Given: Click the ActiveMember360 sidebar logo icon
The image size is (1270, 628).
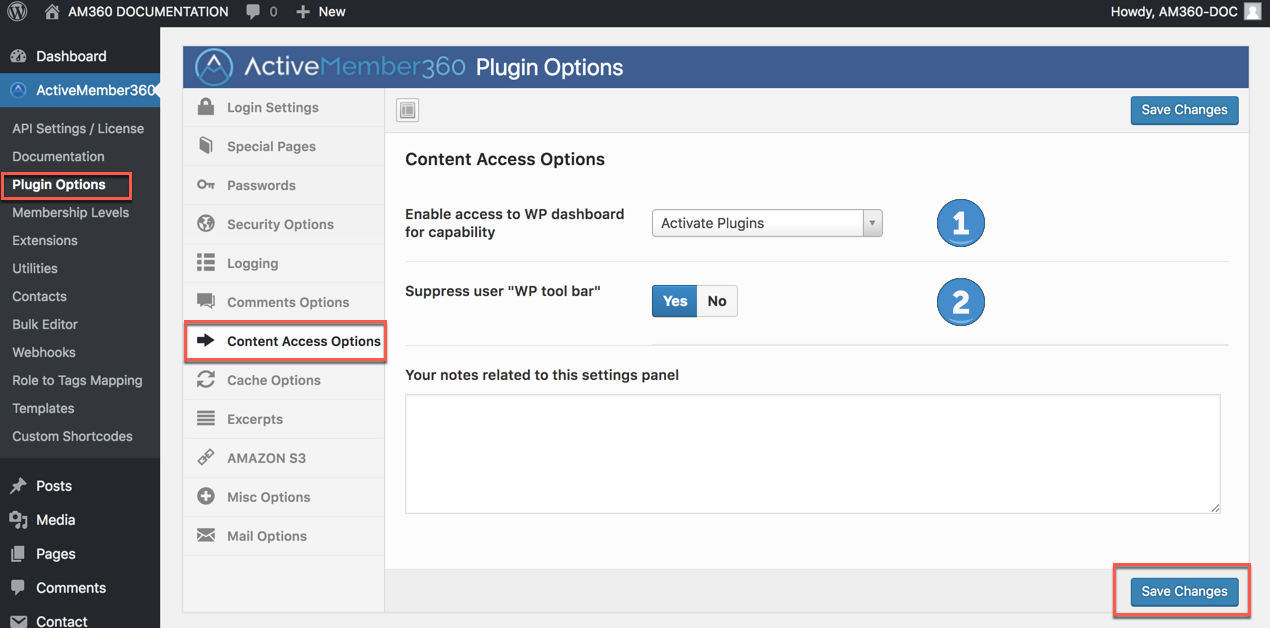Looking at the screenshot, I should pyautogui.click(x=18, y=90).
